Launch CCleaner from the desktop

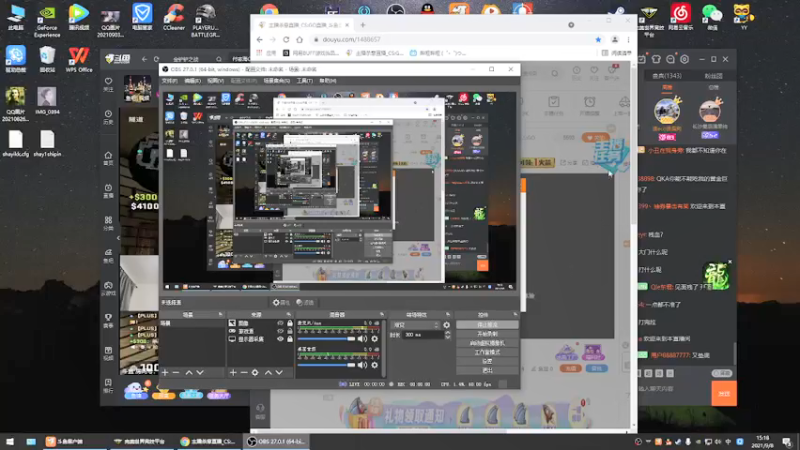click(x=173, y=18)
